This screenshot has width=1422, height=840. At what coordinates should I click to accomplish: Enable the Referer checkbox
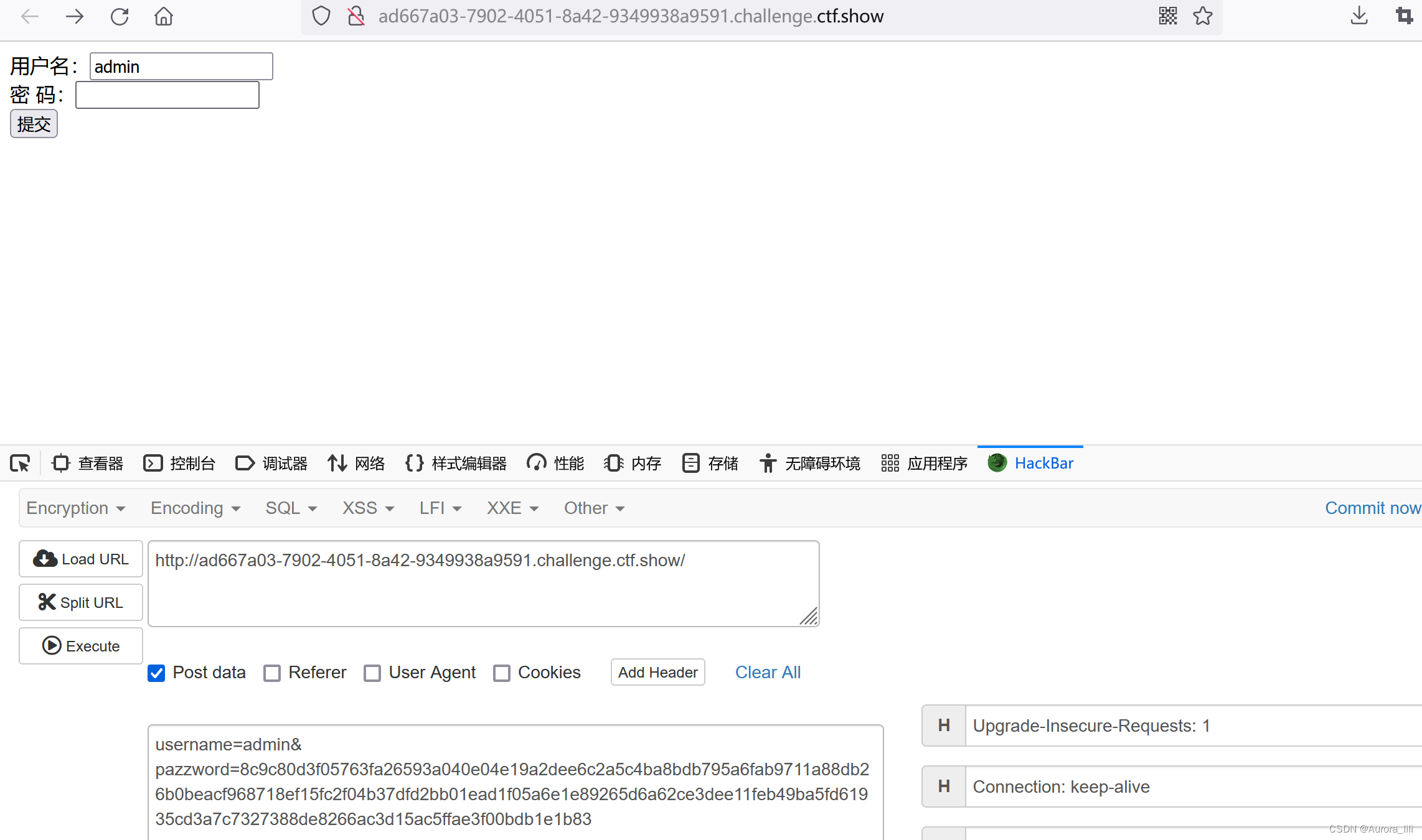tap(272, 672)
